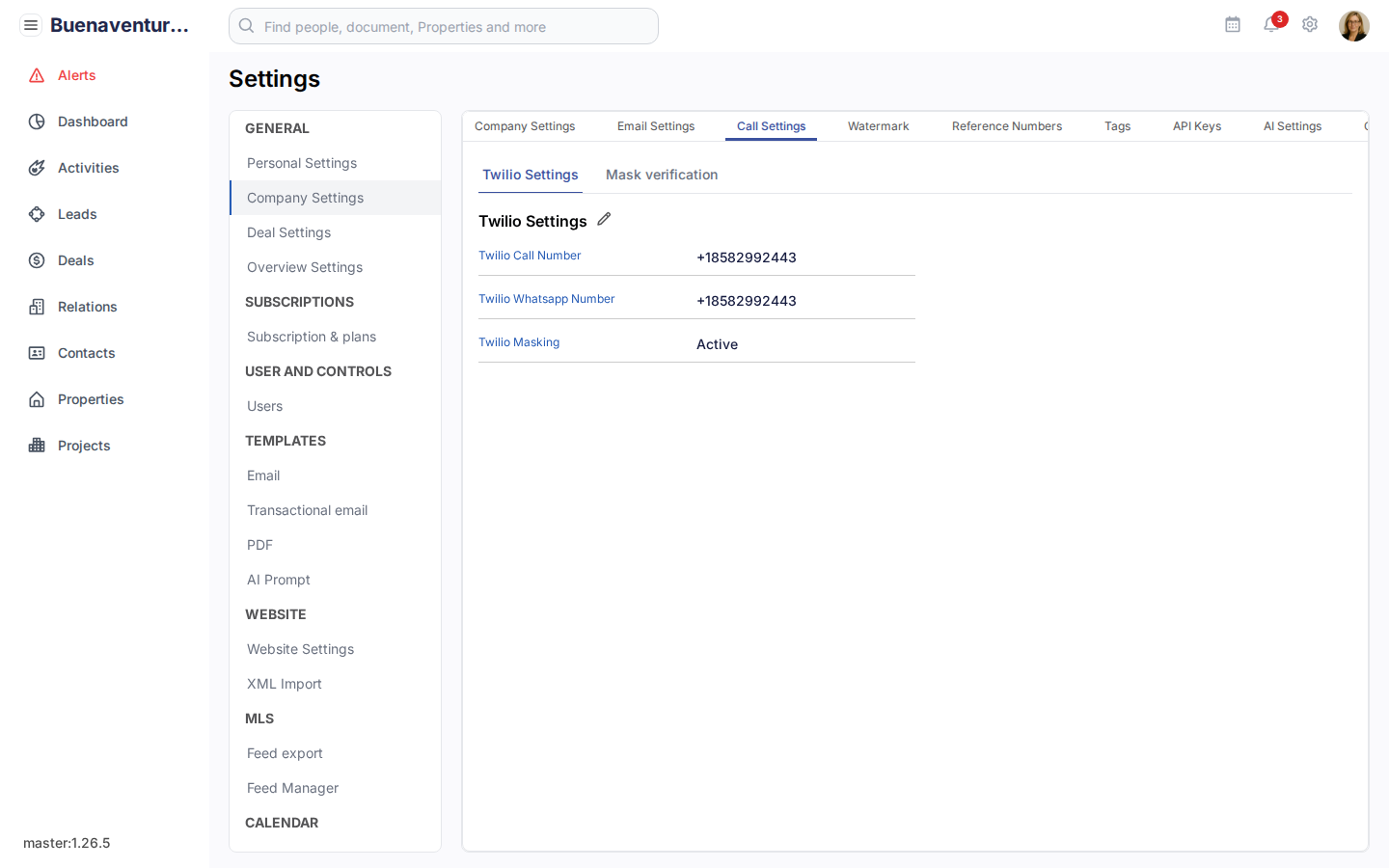Image resolution: width=1389 pixels, height=868 pixels.
Task: Open Overview Settings
Action: [335, 267]
